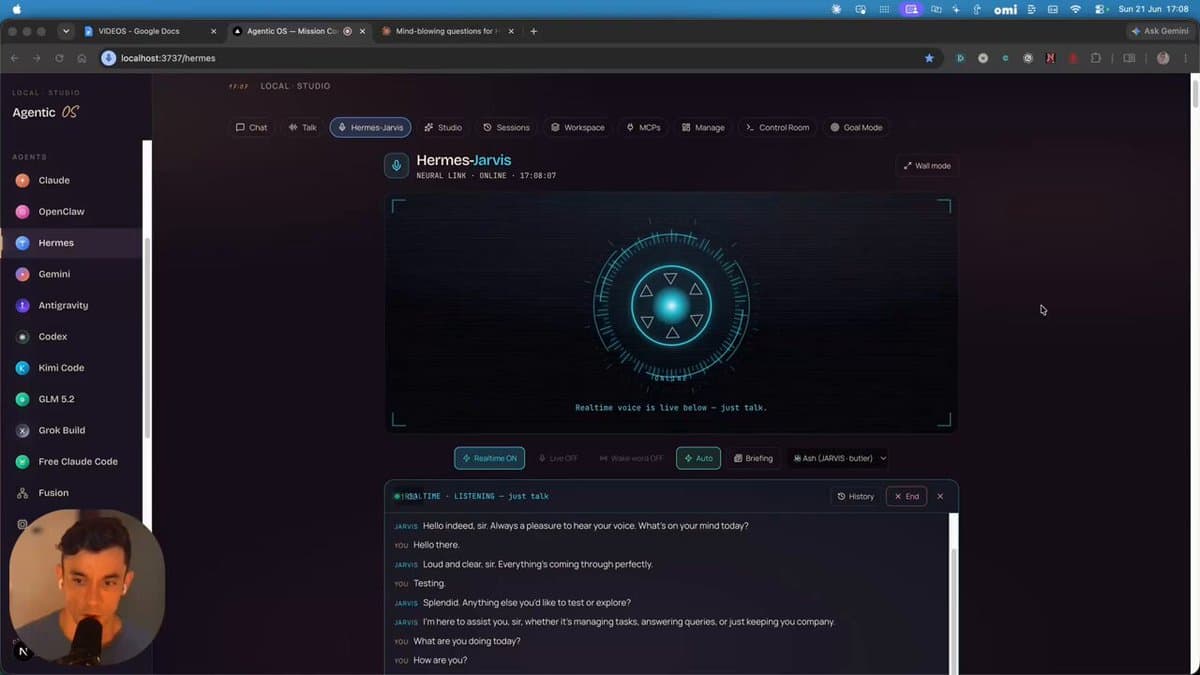The height and width of the screenshot is (675, 1200).
Task: Open the Sessions tab
Action: [x=506, y=127]
